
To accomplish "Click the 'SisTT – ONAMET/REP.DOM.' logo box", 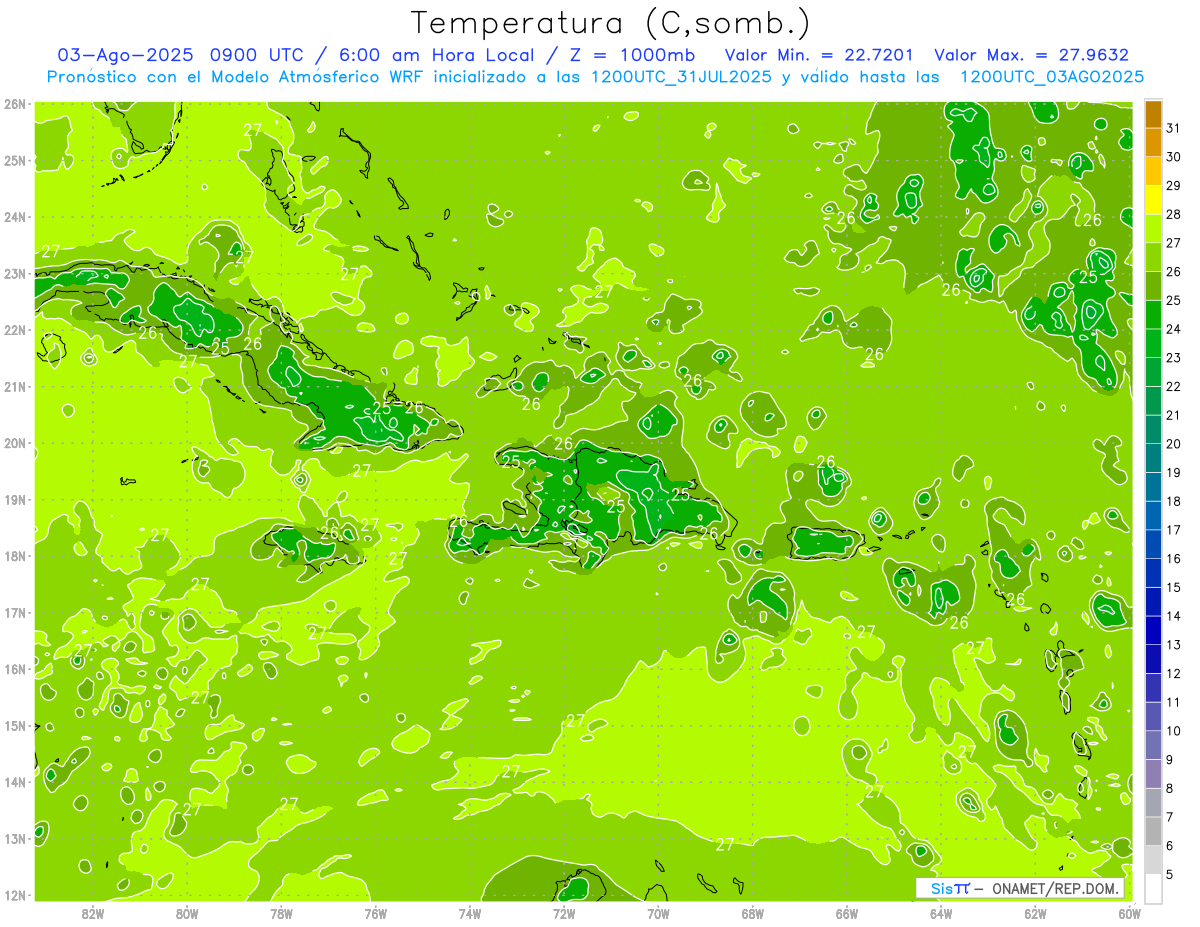I will 1020,888.
